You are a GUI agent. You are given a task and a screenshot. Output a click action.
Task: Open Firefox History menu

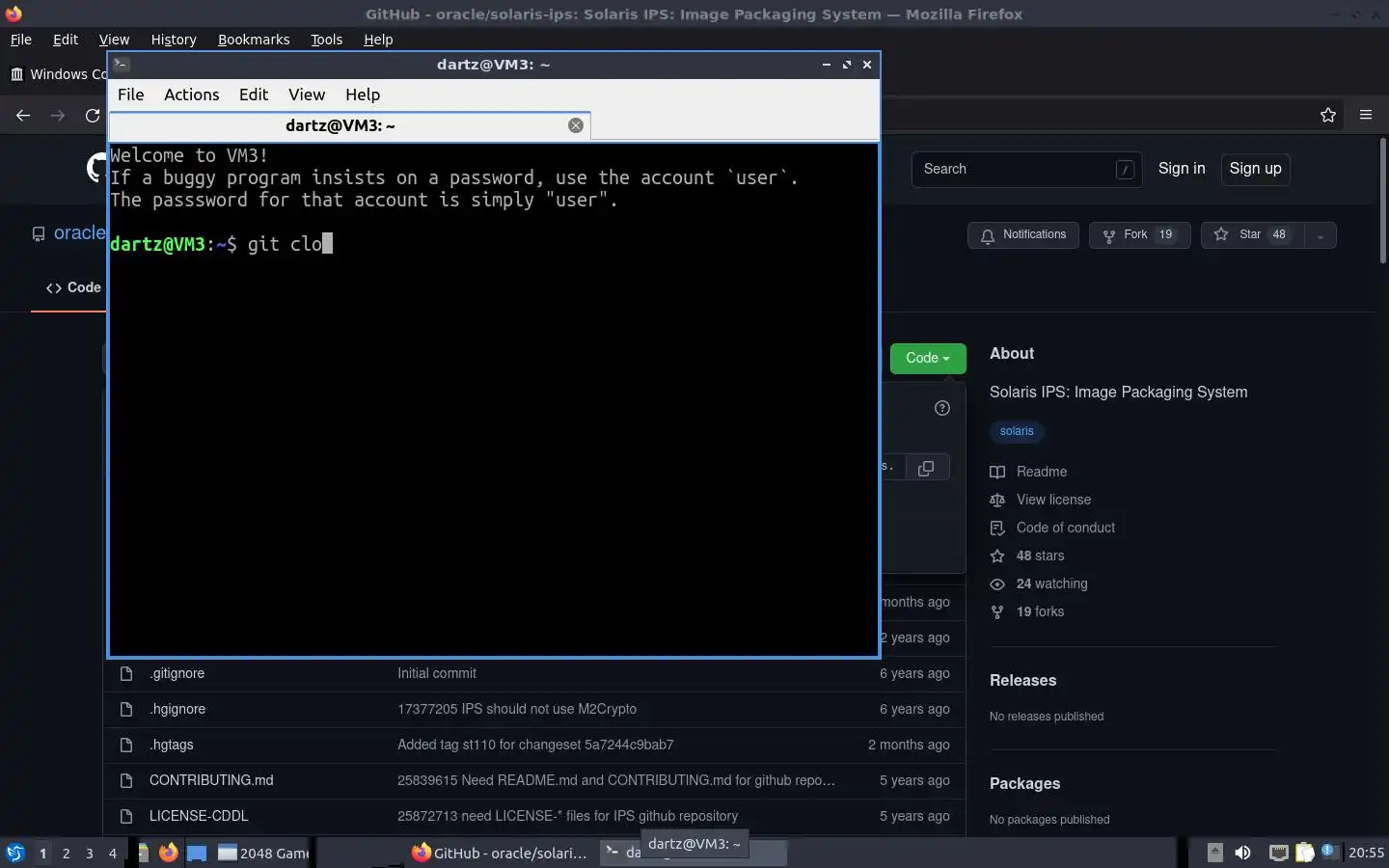pos(174,40)
